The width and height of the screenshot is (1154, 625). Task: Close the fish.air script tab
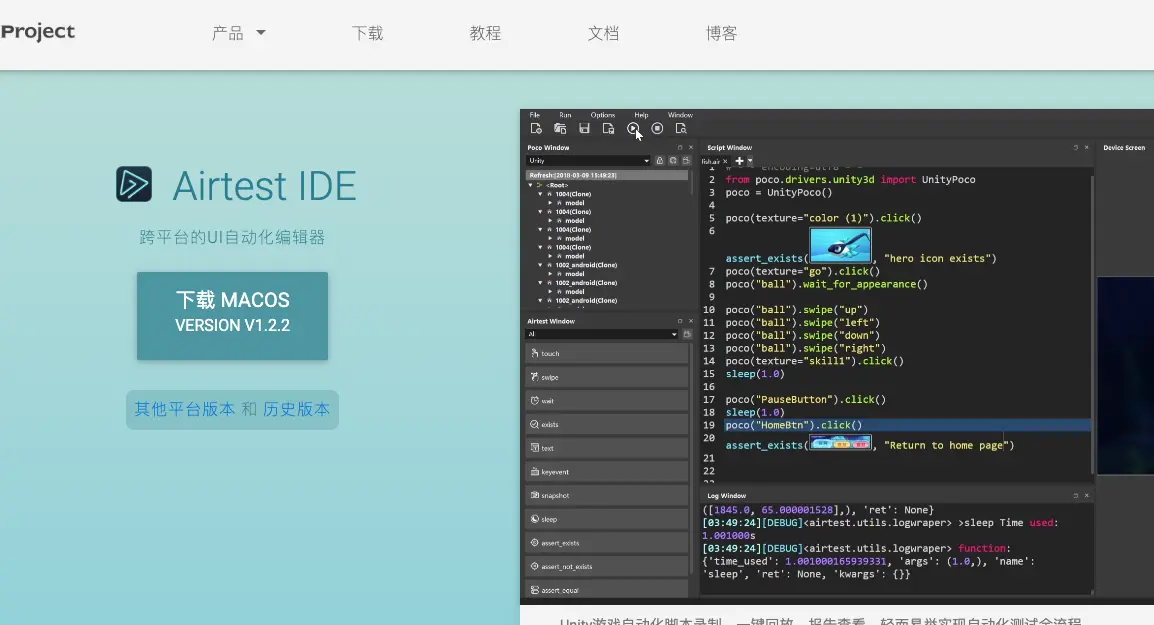tap(725, 161)
